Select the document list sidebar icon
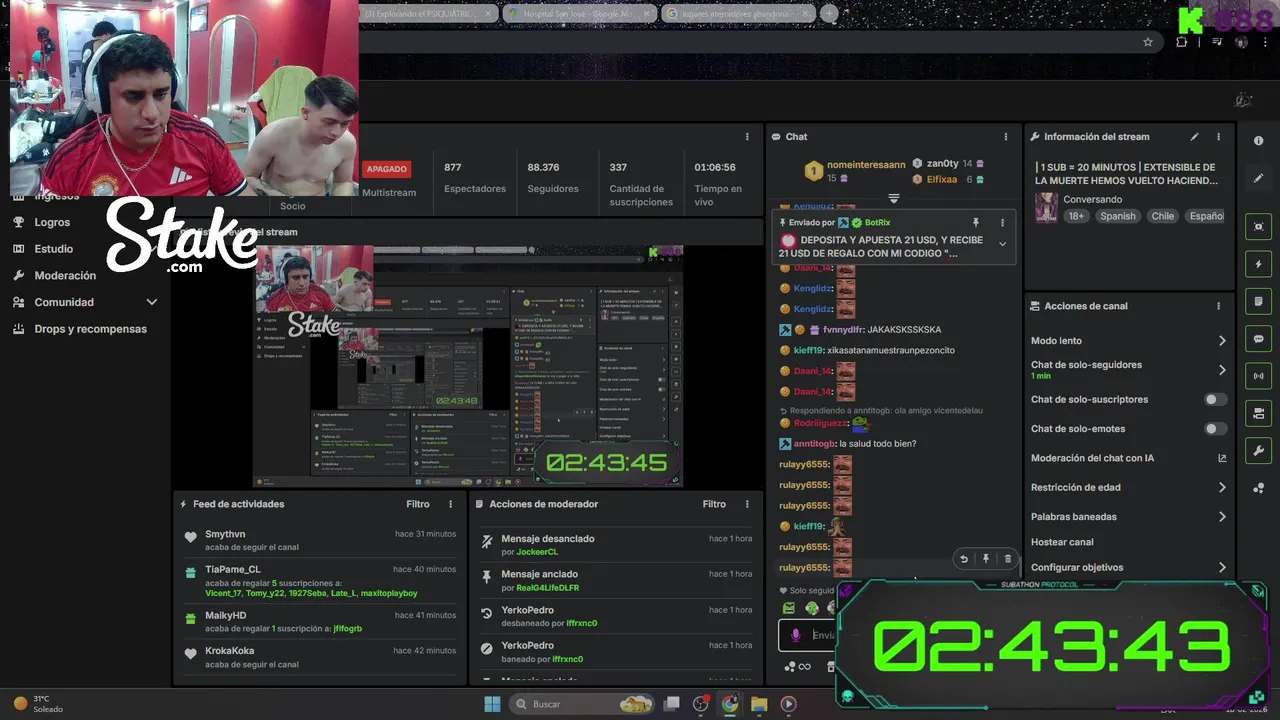The image size is (1280, 720). coord(1258,301)
